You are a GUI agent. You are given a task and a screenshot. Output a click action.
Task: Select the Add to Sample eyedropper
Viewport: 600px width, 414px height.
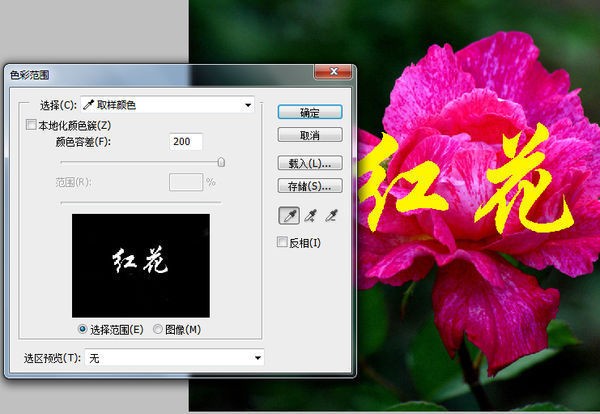[x=310, y=215]
